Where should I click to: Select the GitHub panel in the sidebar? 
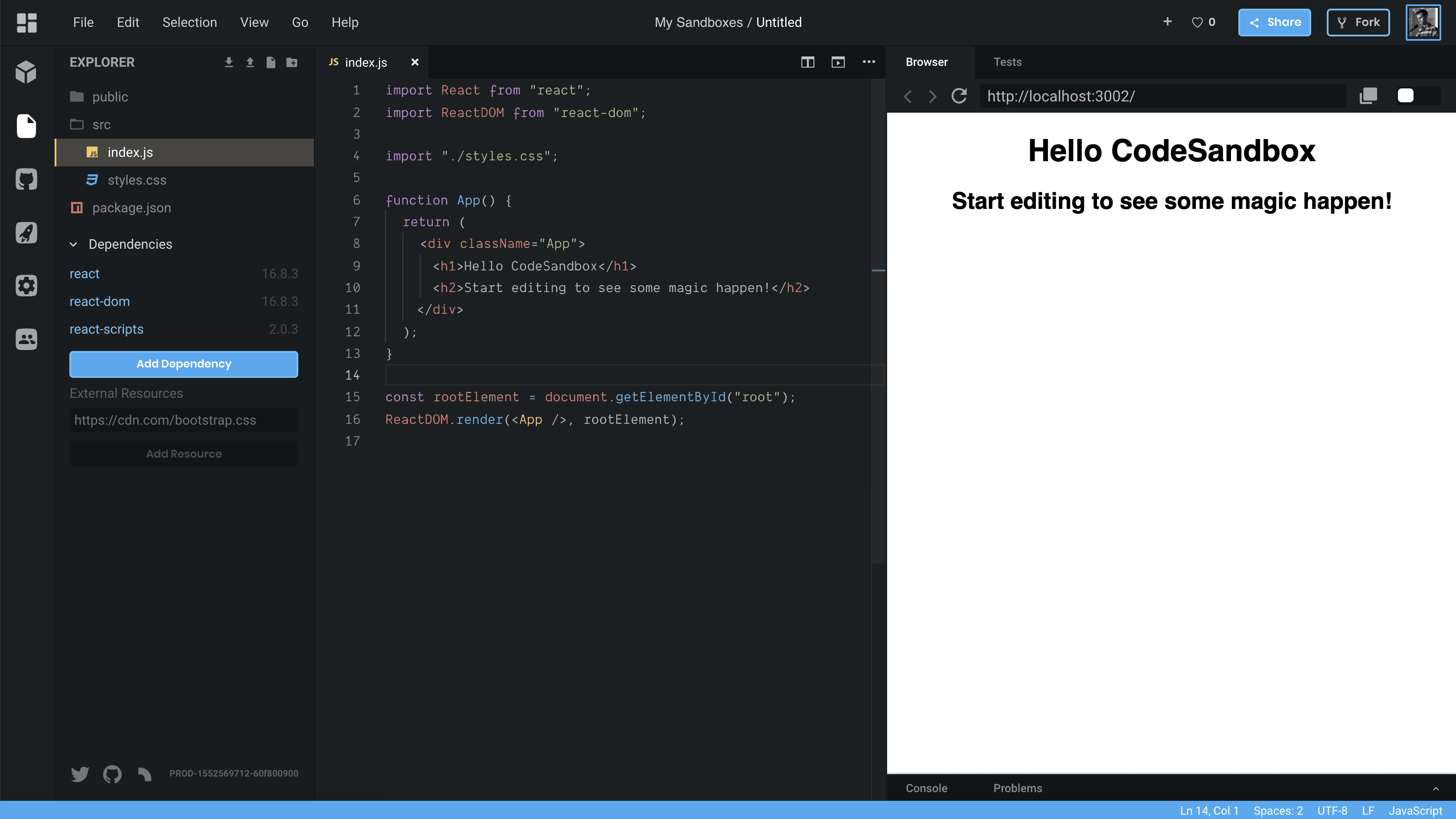pyautogui.click(x=26, y=179)
